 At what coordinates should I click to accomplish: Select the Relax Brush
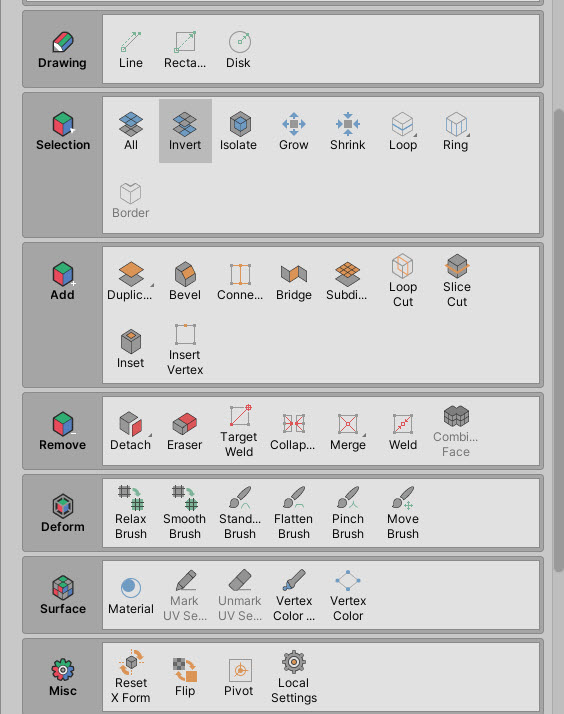point(131,513)
